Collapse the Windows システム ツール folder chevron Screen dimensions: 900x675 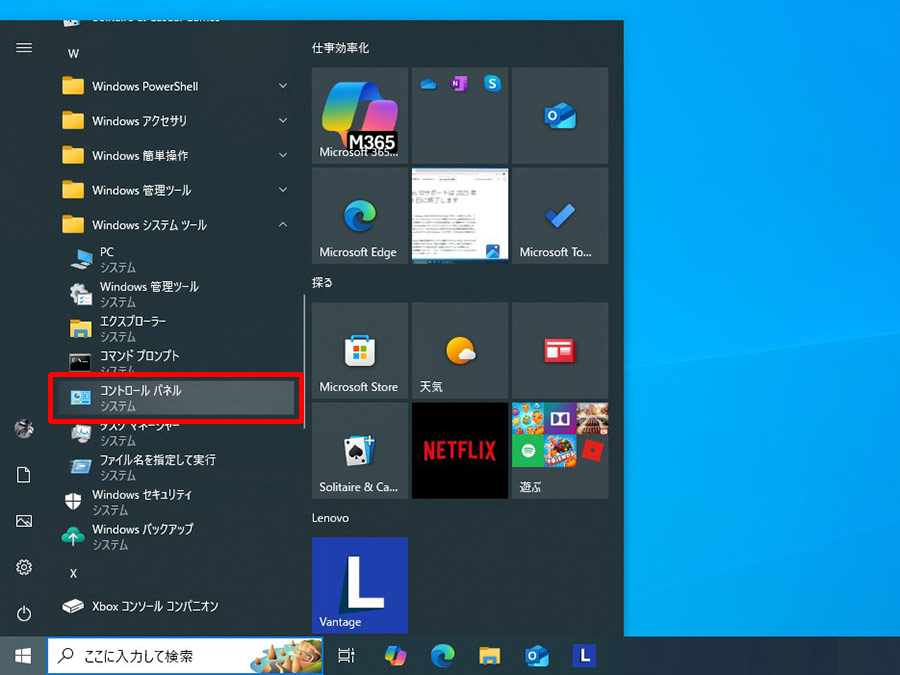point(283,224)
